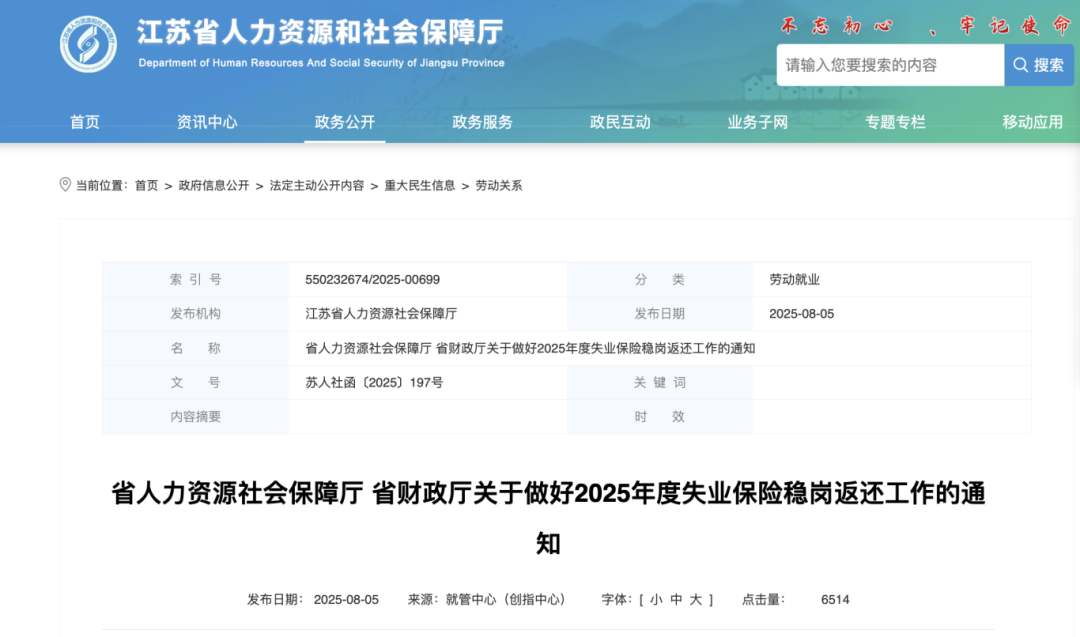Image resolution: width=1080 pixels, height=637 pixels.
Task: Open the 专题专栏 menu
Action: 894,122
